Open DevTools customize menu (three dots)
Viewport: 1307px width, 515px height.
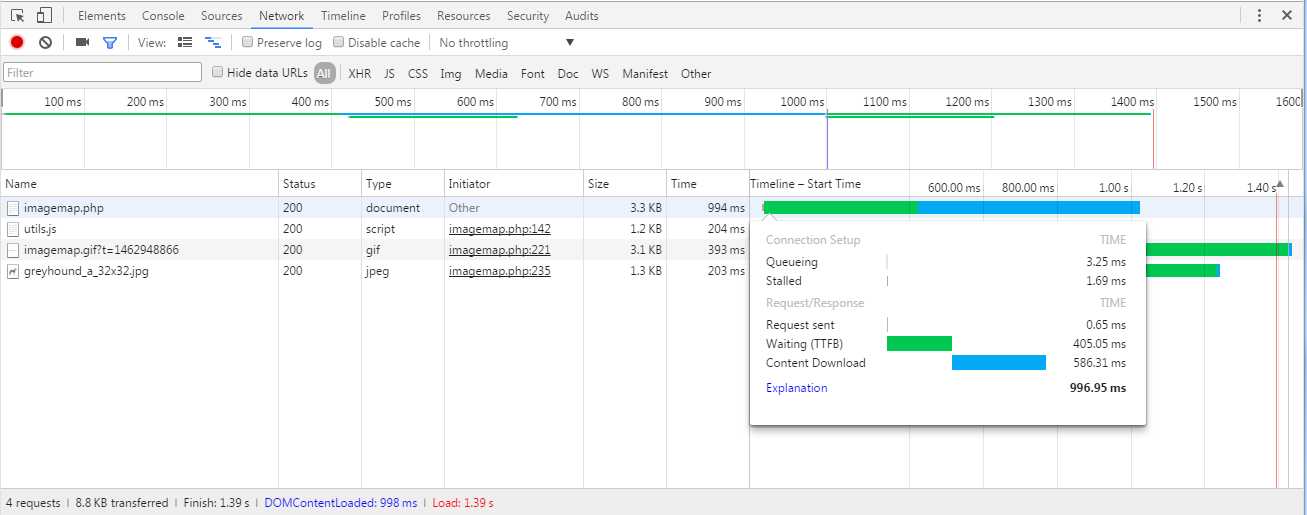coord(1259,15)
